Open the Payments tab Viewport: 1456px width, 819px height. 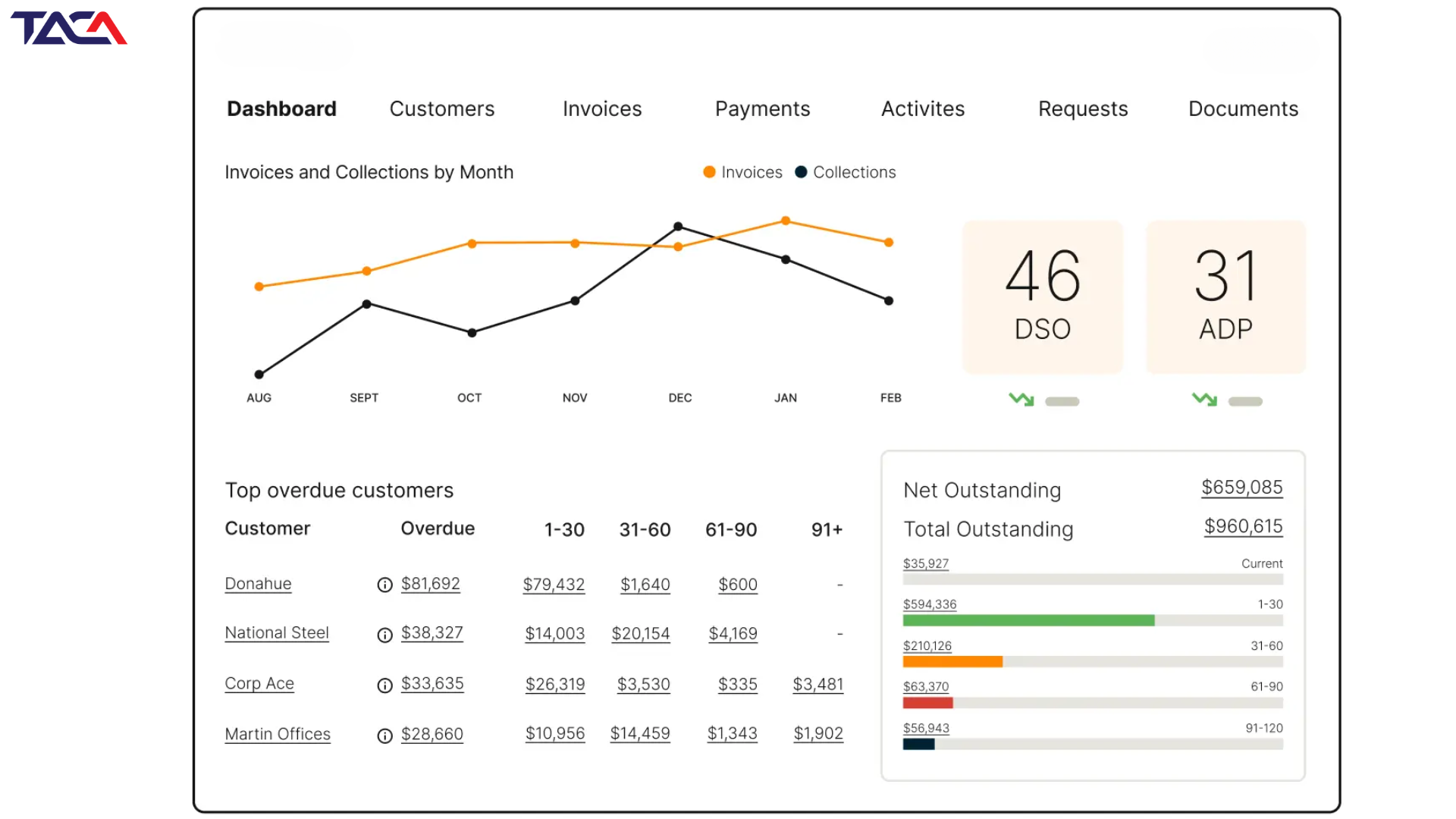763,109
